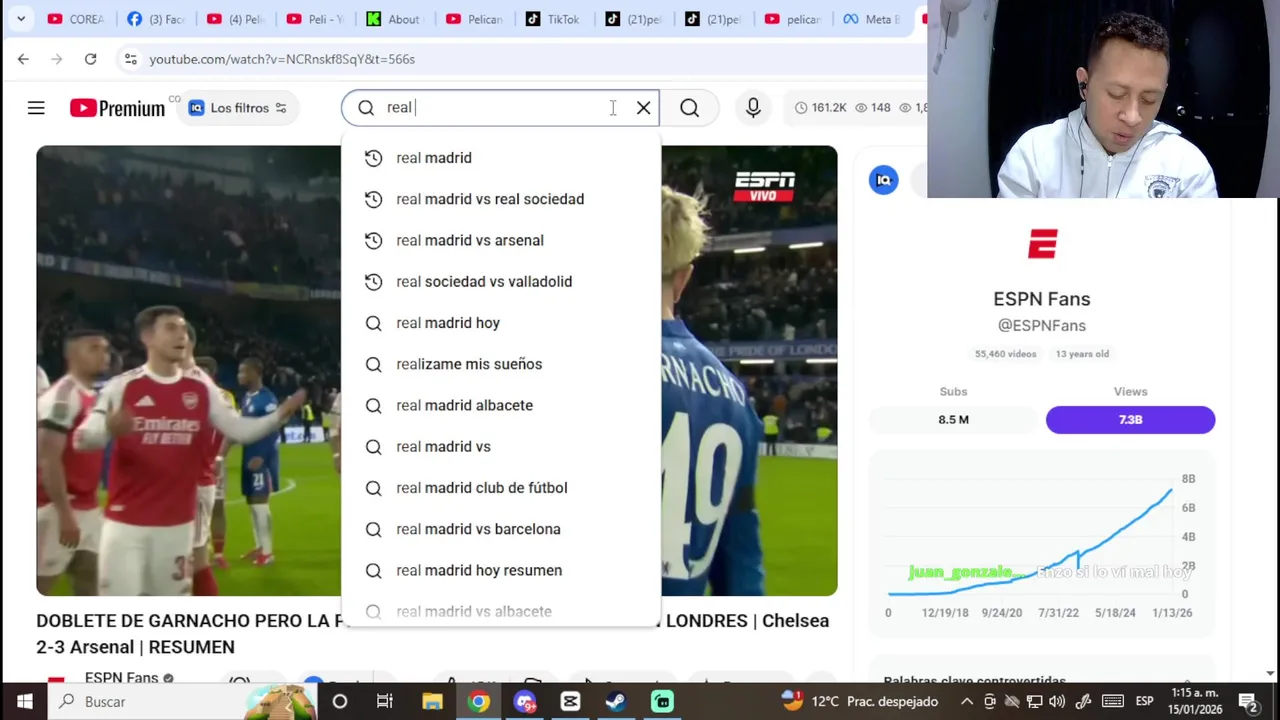Select suggestion 'real madrid vs albacete'
The height and width of the screenshot is (720, 1280).
click(501, 611)
